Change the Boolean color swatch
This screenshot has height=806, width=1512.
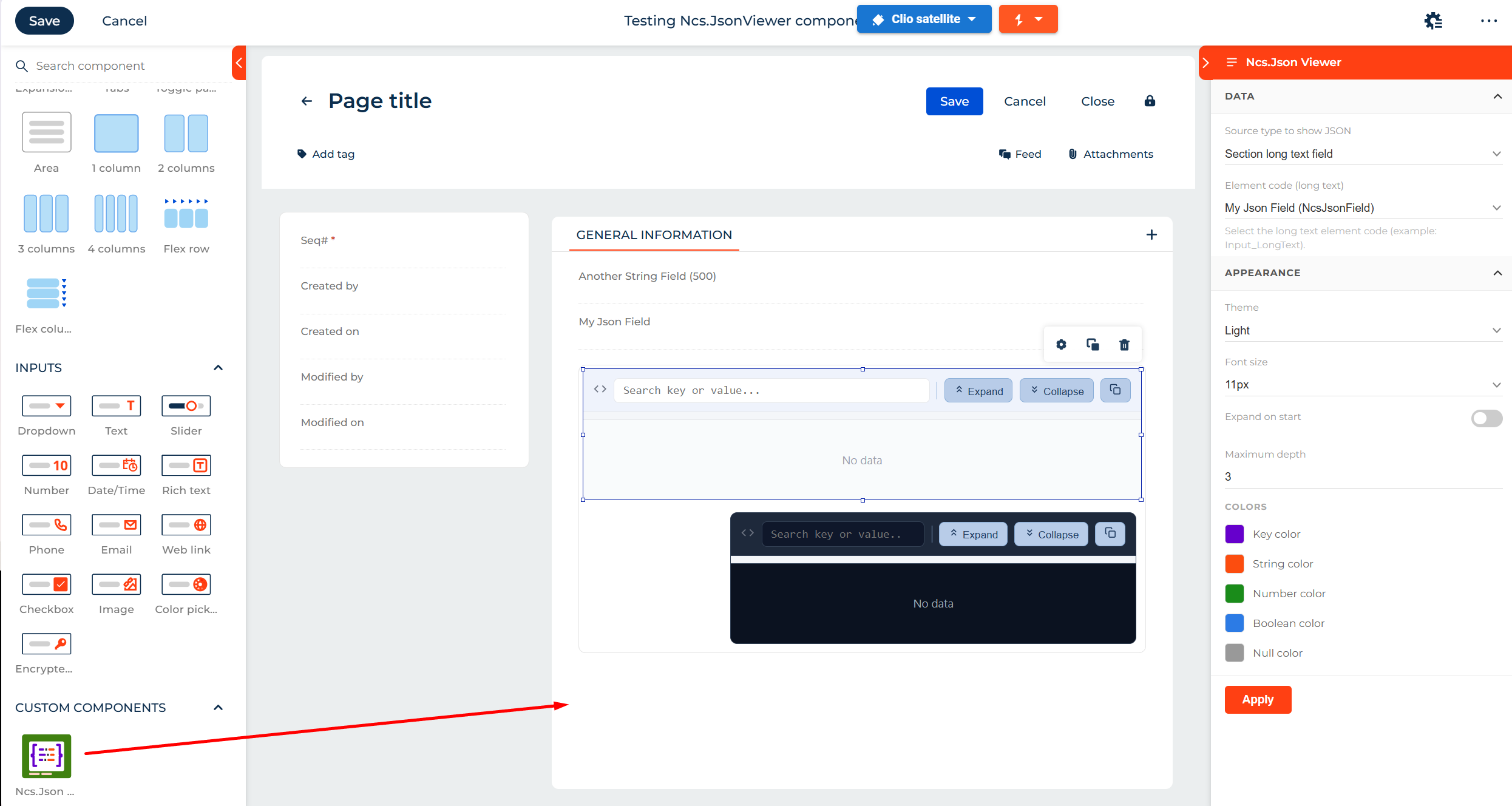[1235, 623]
